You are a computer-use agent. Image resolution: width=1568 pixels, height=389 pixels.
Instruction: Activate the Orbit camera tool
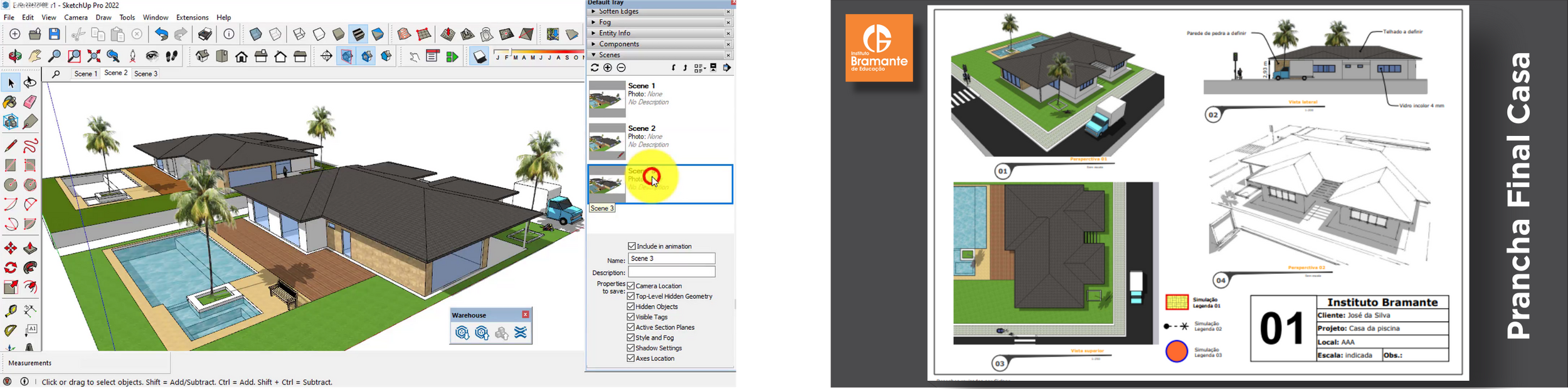point(30,83)
